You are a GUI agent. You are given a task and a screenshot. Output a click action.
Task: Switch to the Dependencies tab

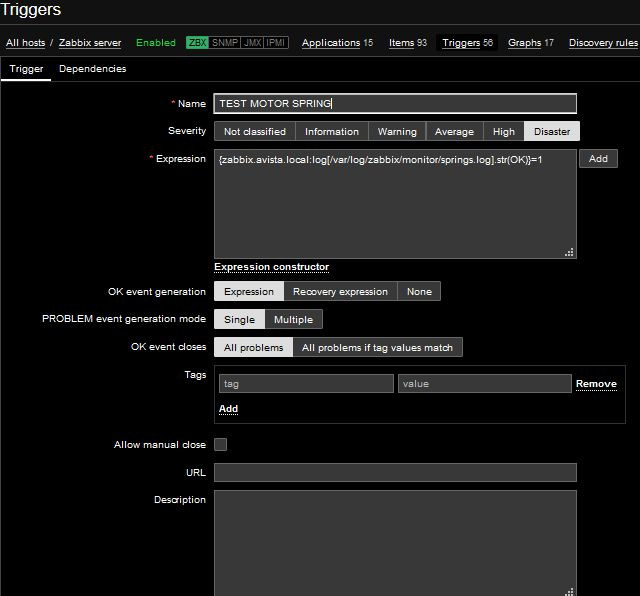(92, 69)
